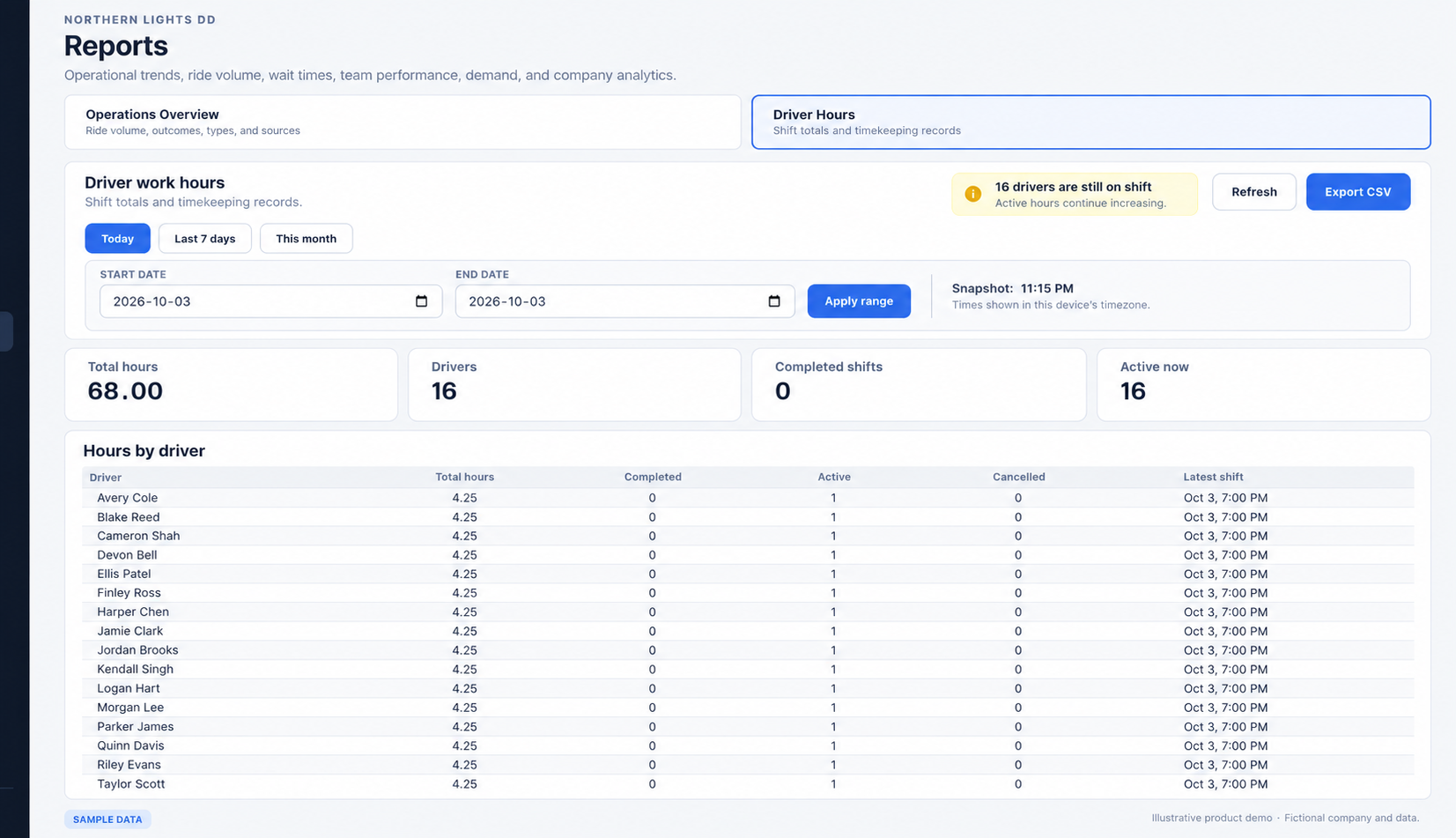Select the Driver Hours tab

1090,122
